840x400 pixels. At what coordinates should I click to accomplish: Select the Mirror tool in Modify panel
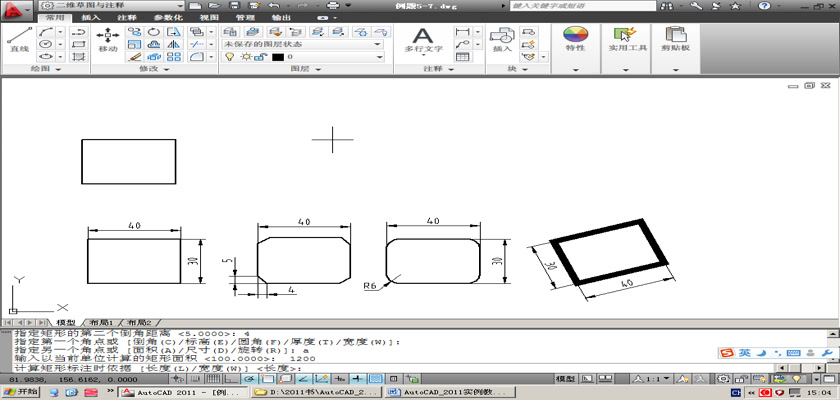(174, 44)
